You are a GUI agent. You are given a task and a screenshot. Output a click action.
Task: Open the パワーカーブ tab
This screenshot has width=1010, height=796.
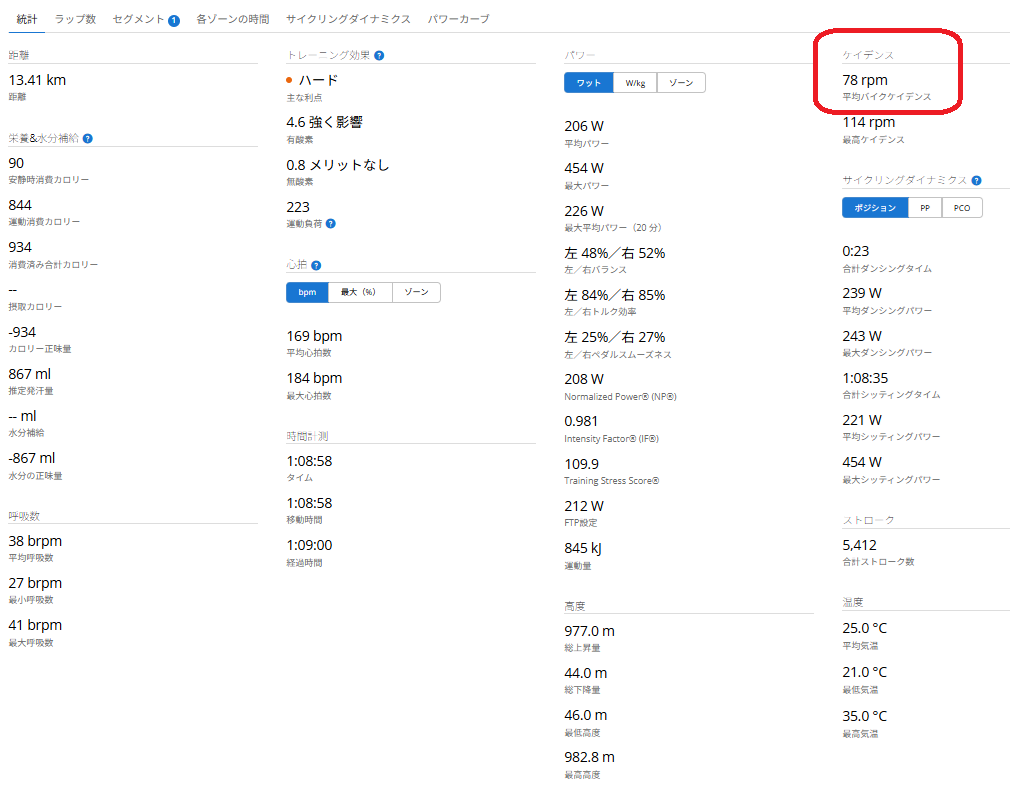tap(458, 19)
